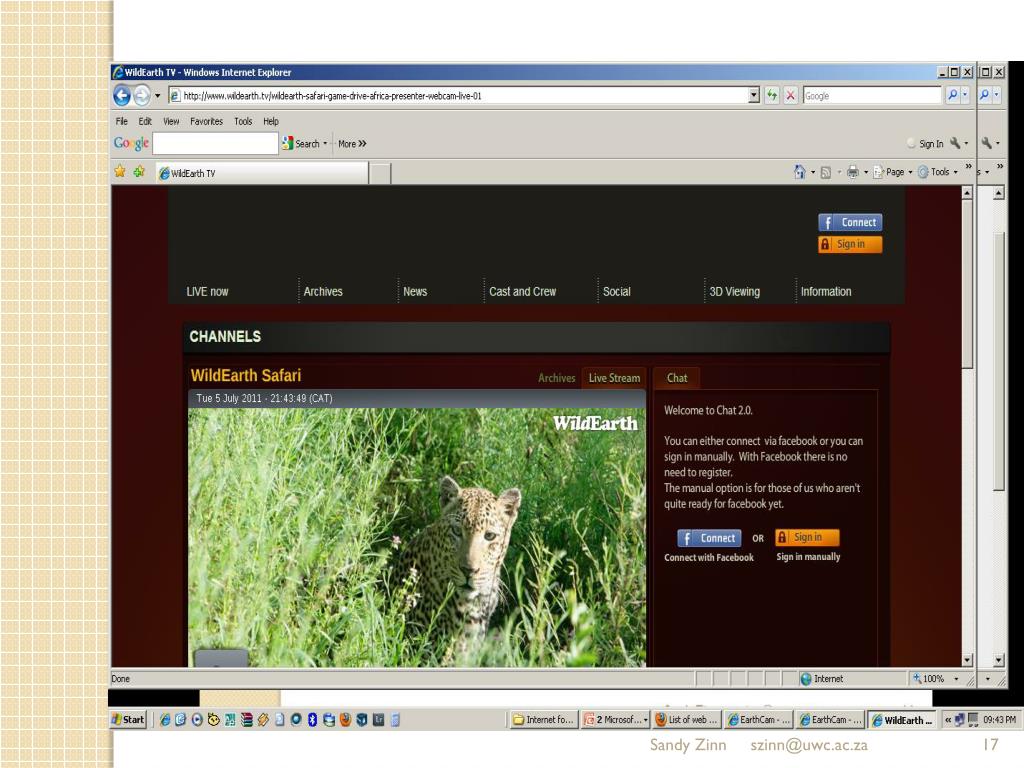The width and height of the screenshot is (1024, 768).
Task: Open the Tools command bar menu
Action: pos(938,172)
